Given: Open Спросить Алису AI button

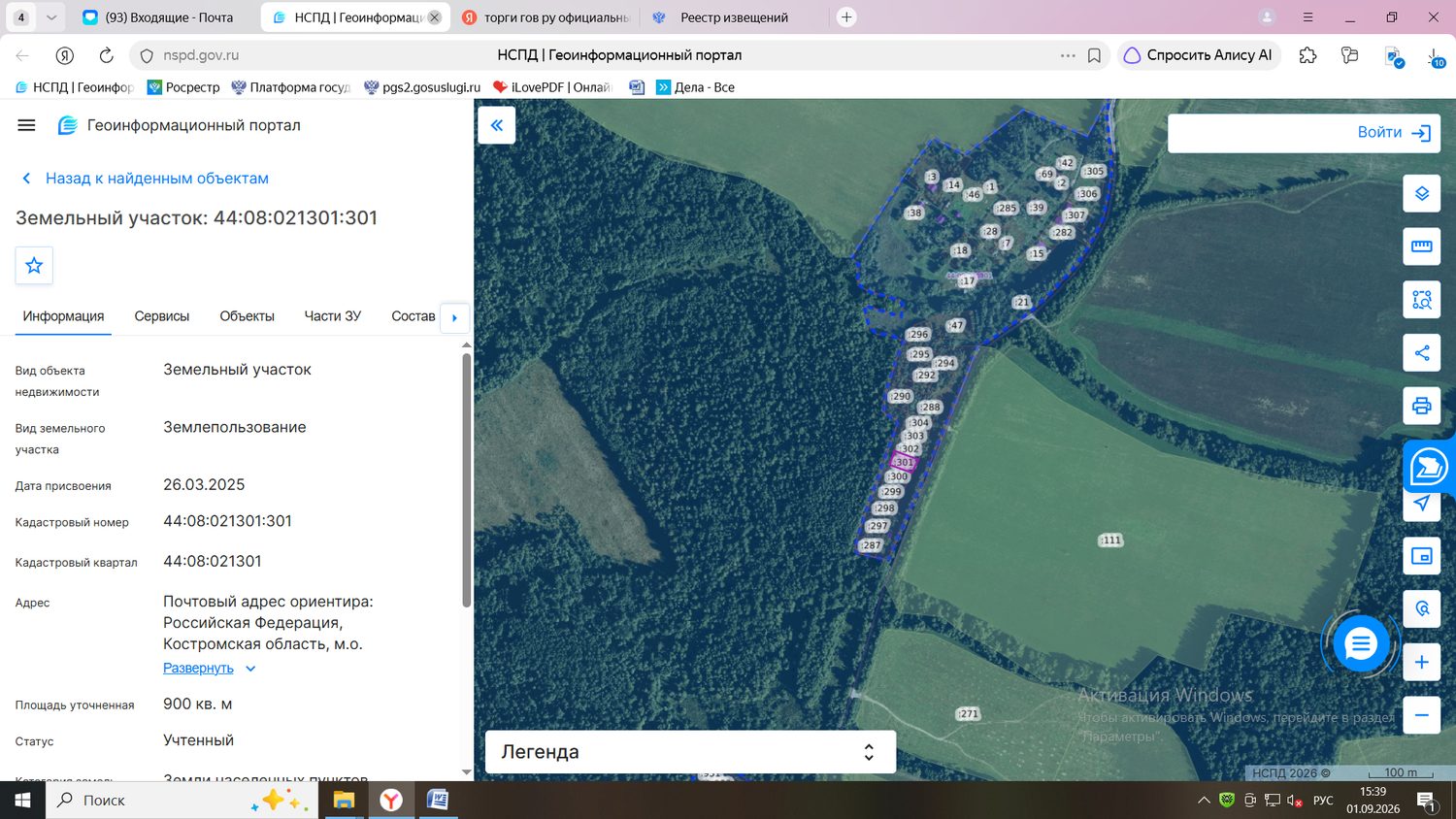Looking at the screenshot, I should pyautogui.click(x=1199, y=55).
